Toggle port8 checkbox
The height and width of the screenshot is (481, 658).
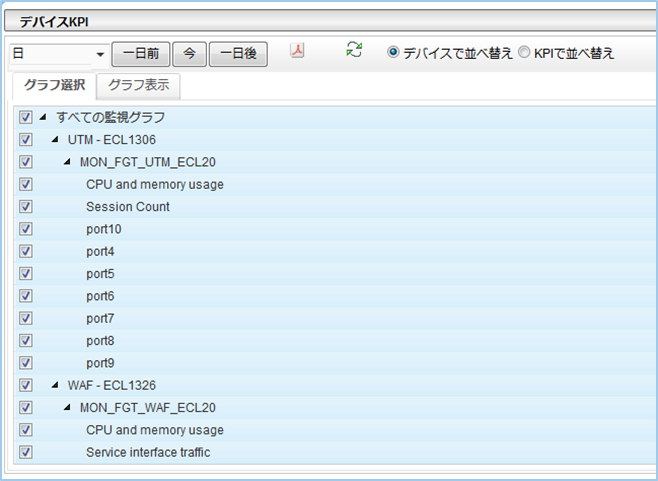pyautogui.click(x=26, y=340)
